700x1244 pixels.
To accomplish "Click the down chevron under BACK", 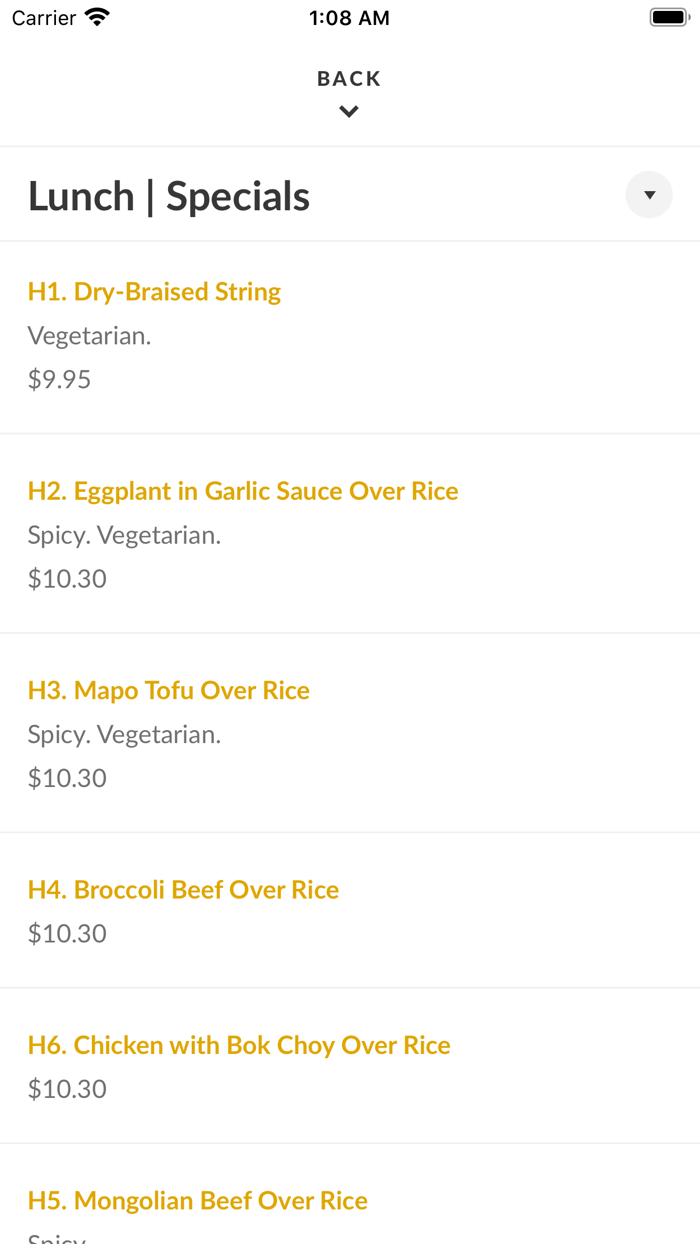I will 349,112.
